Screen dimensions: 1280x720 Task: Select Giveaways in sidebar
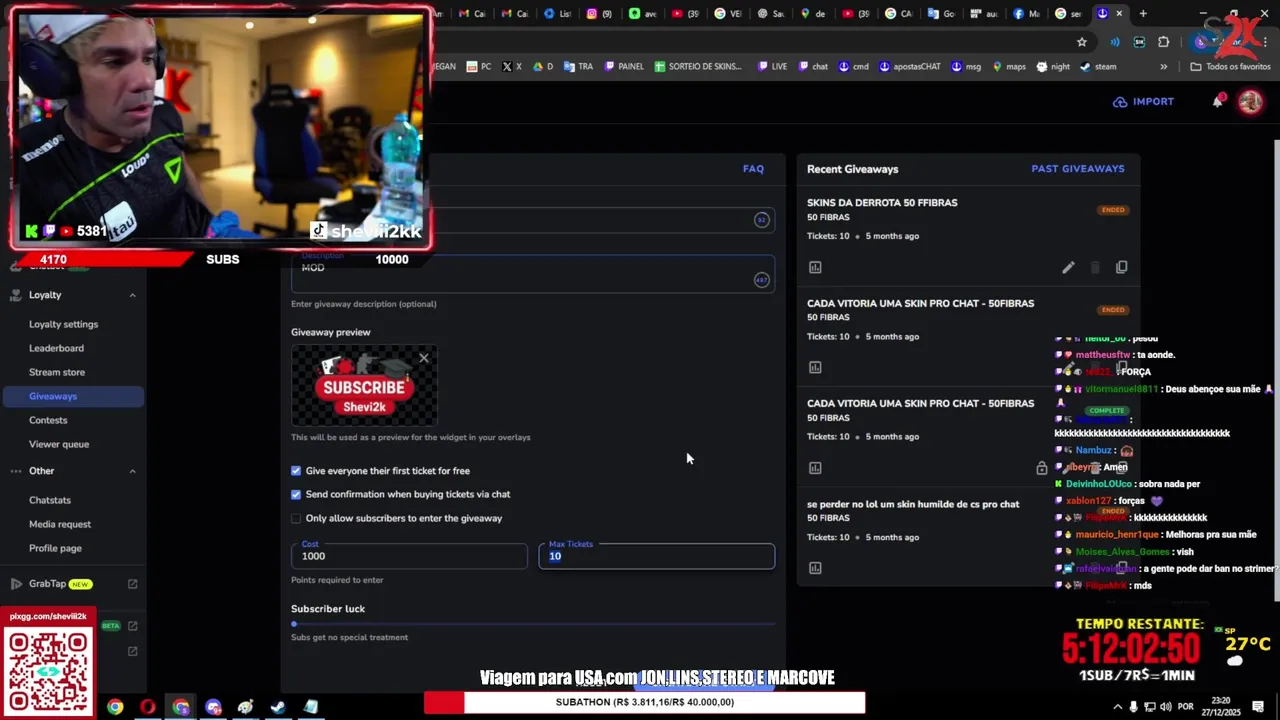73,396
